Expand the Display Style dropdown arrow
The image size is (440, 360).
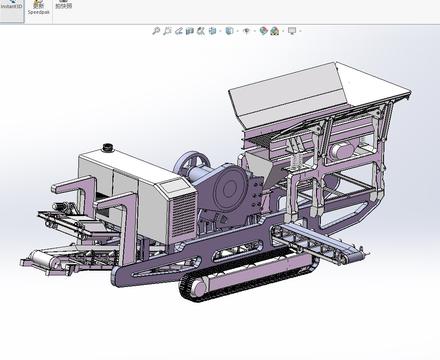[237, 31]
